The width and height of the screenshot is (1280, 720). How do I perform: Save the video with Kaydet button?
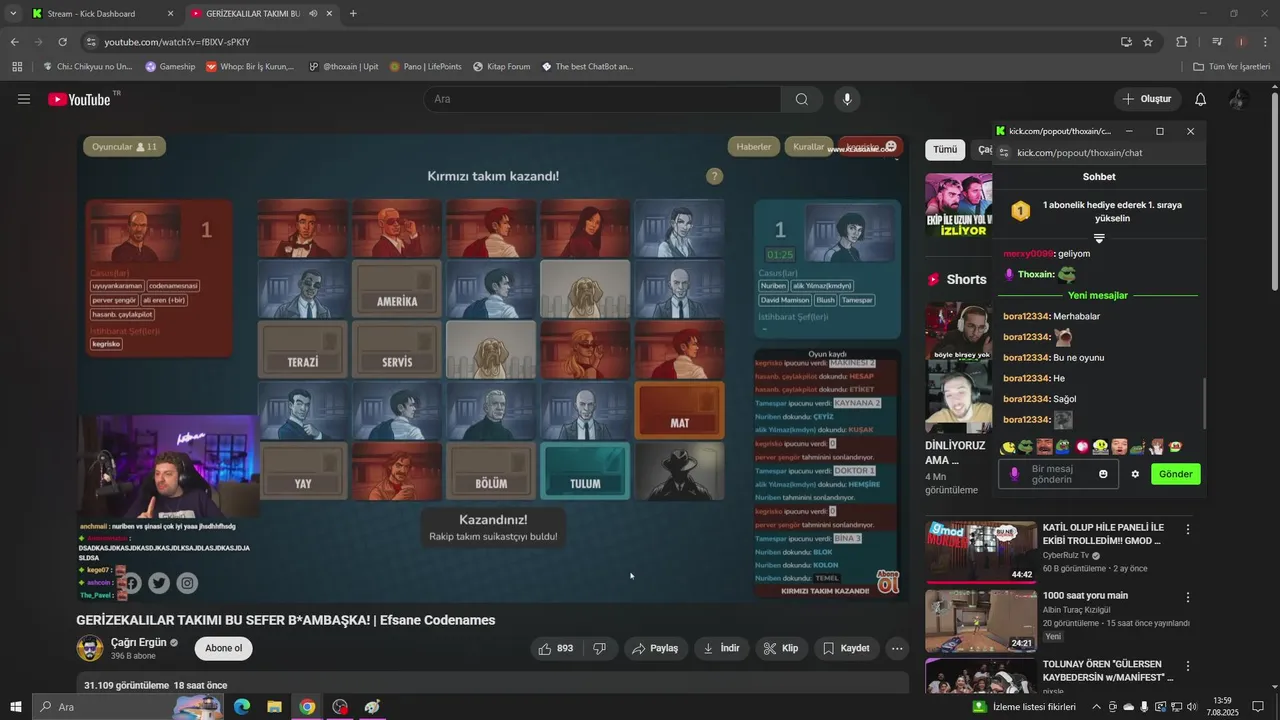tap(846, 648)
